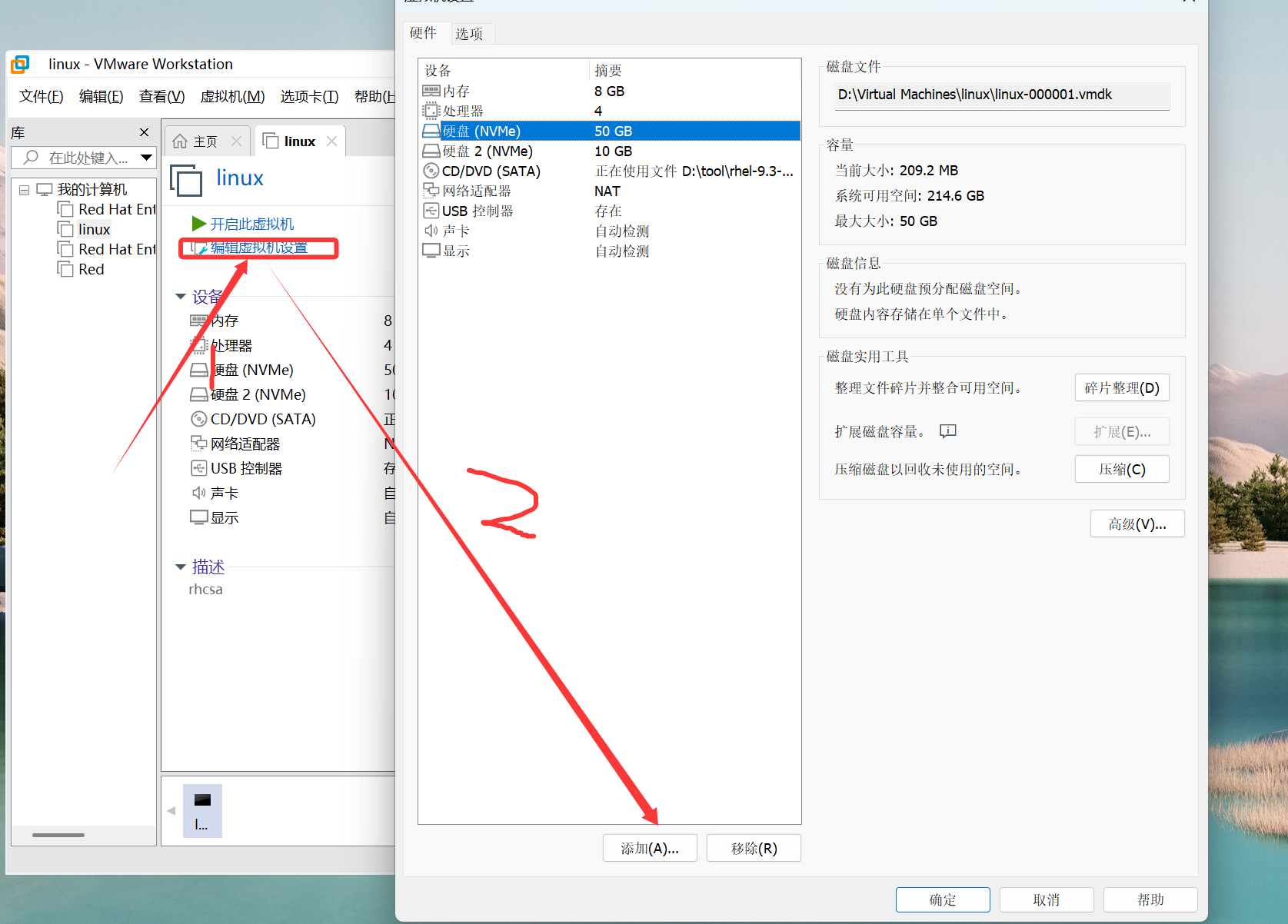Open the 查看(V) menu
This screenshot has height=924, width=1288.
(161, 96)
